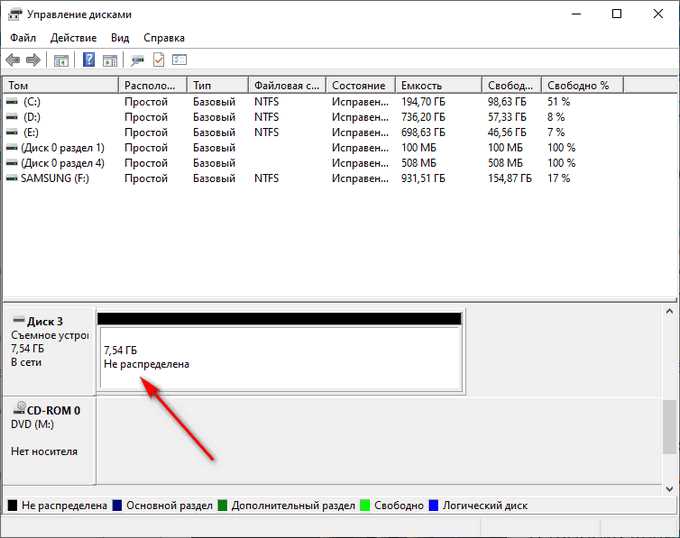This screenshot has height=538, width=680.
Task: Sort by the Свободно % column header
Action: (x=582, y=85)
